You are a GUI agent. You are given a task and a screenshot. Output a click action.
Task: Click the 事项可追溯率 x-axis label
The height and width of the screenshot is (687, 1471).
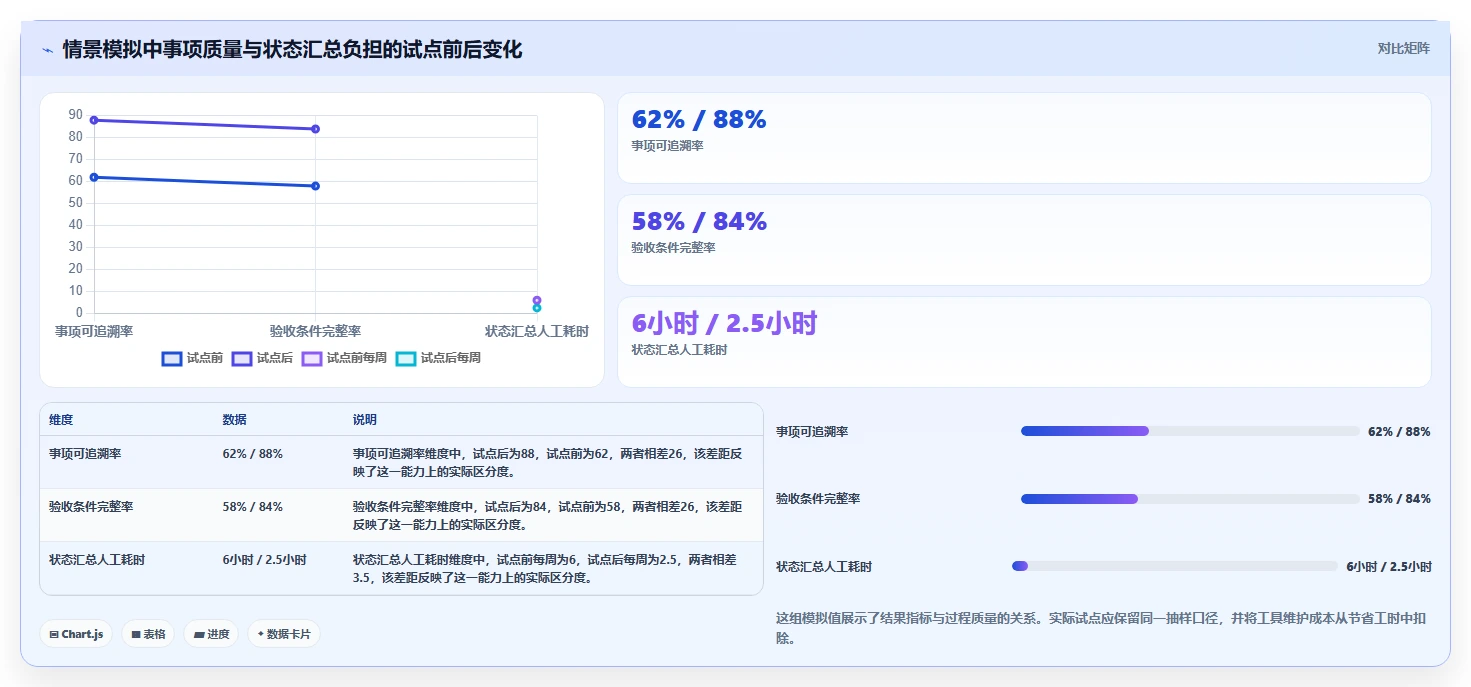click(x=94, y=331)
